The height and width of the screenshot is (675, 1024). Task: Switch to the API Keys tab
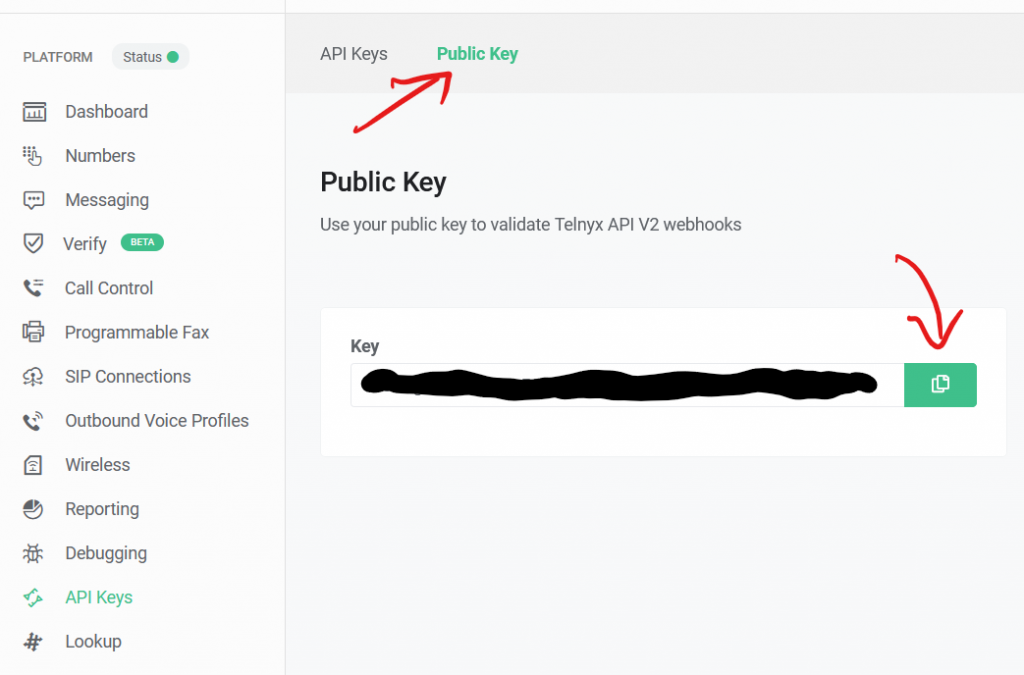353,53
